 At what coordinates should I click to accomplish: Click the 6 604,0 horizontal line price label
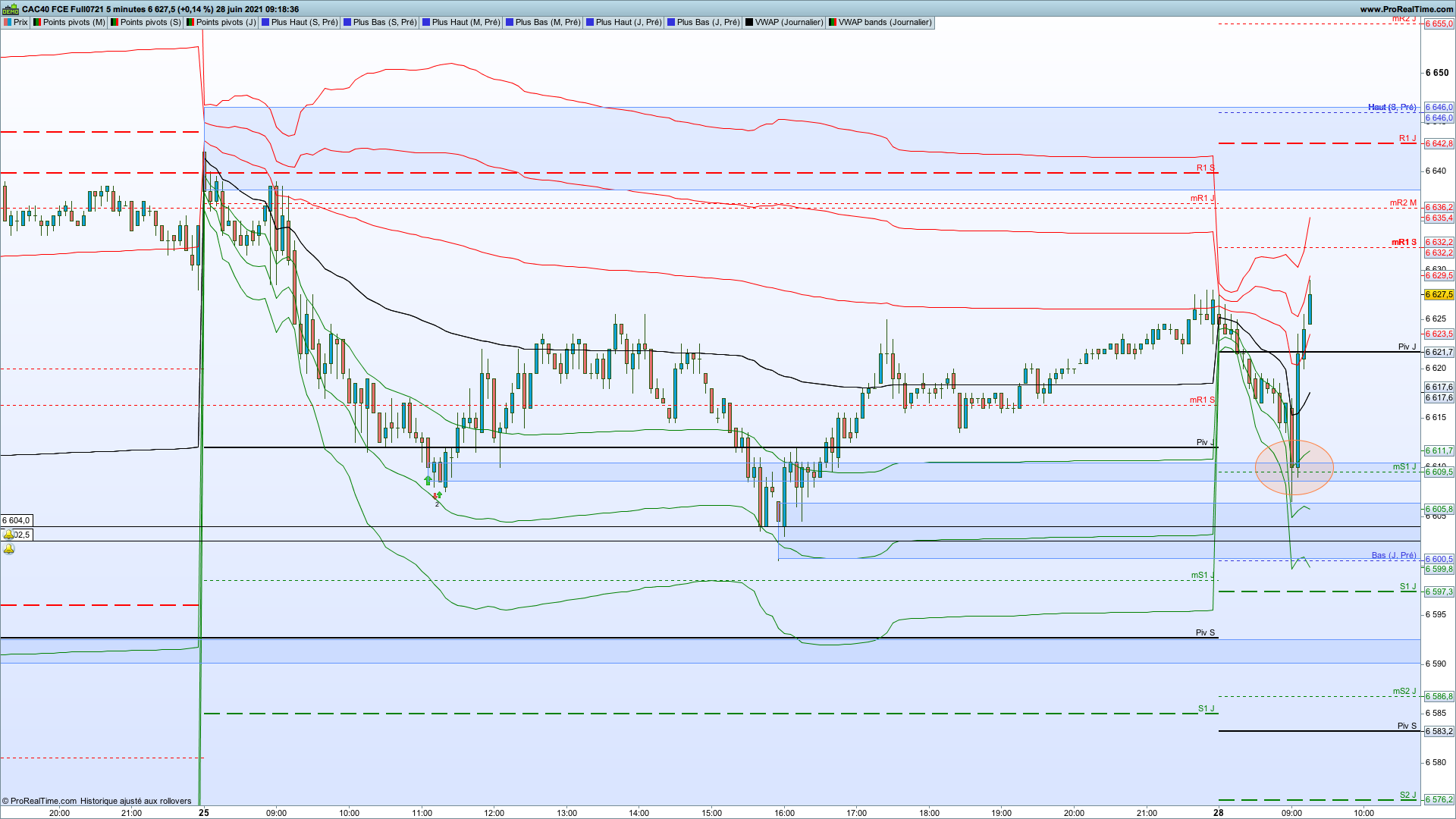pyautogui.click(x=16, y=520)
